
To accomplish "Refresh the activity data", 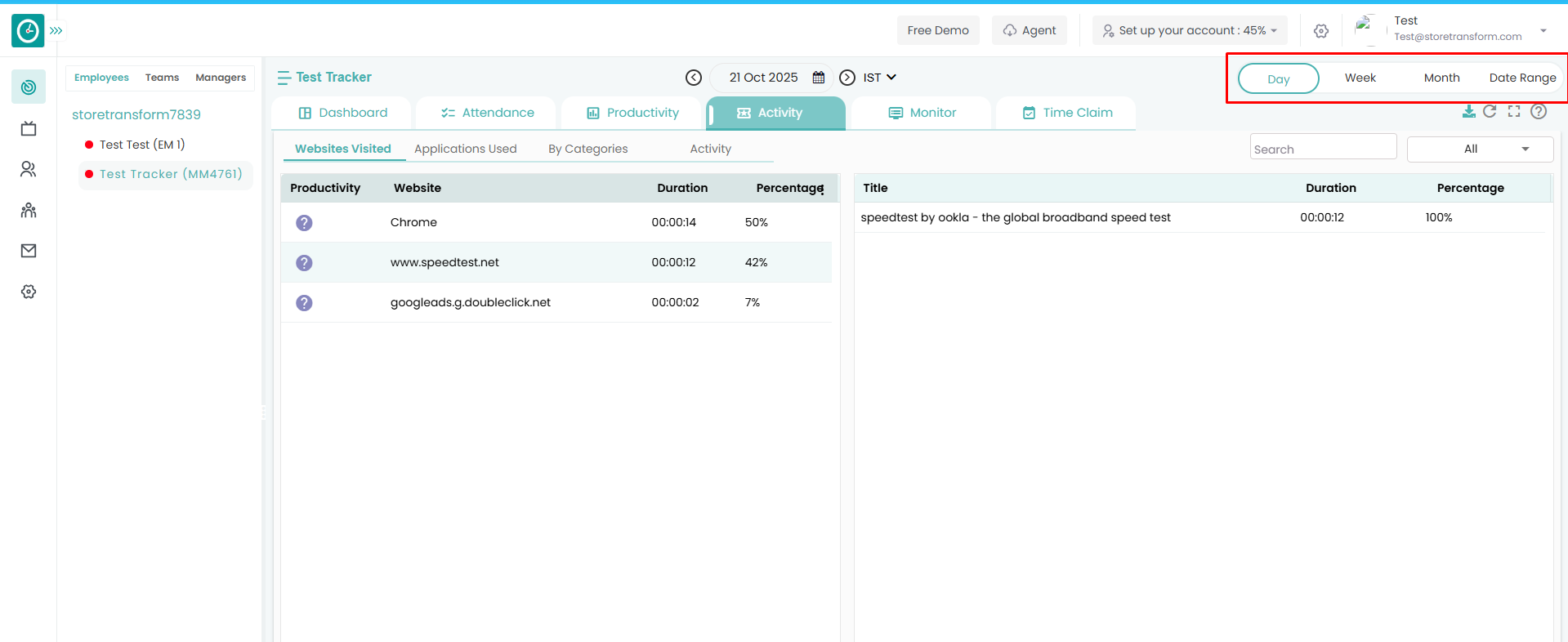I will 1490,111.
